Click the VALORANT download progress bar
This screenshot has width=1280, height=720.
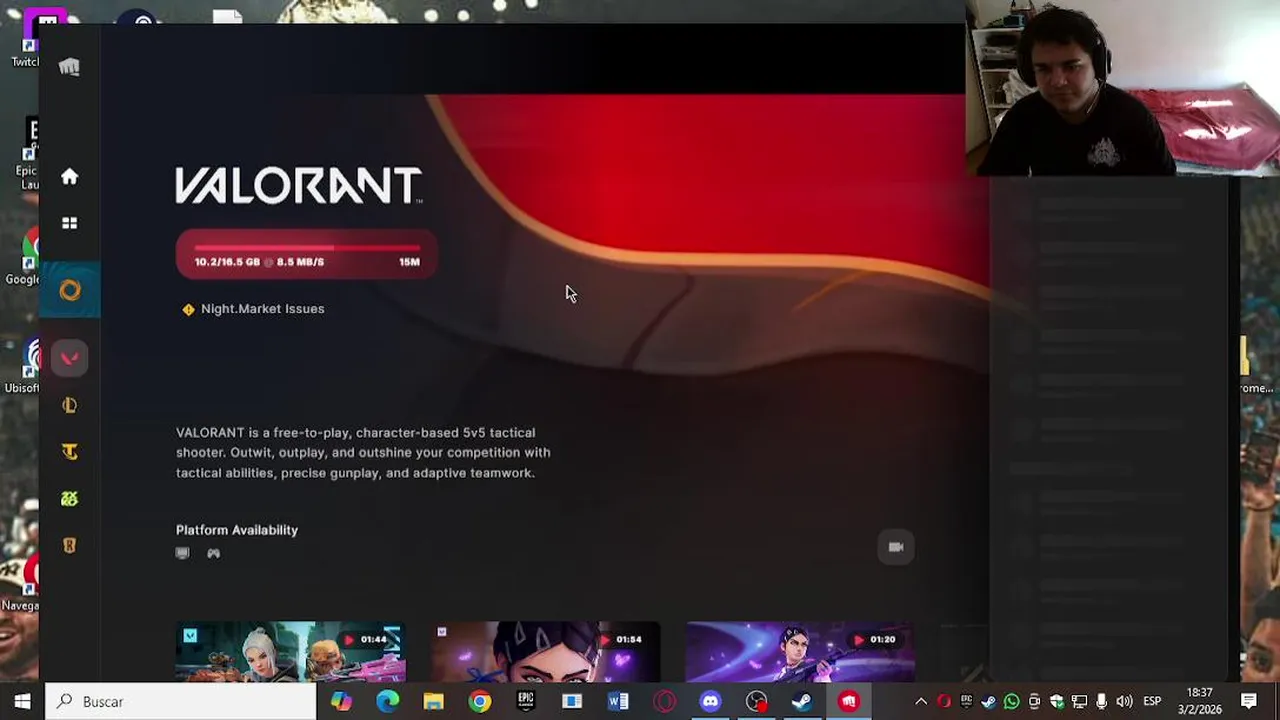pos(306,254)
